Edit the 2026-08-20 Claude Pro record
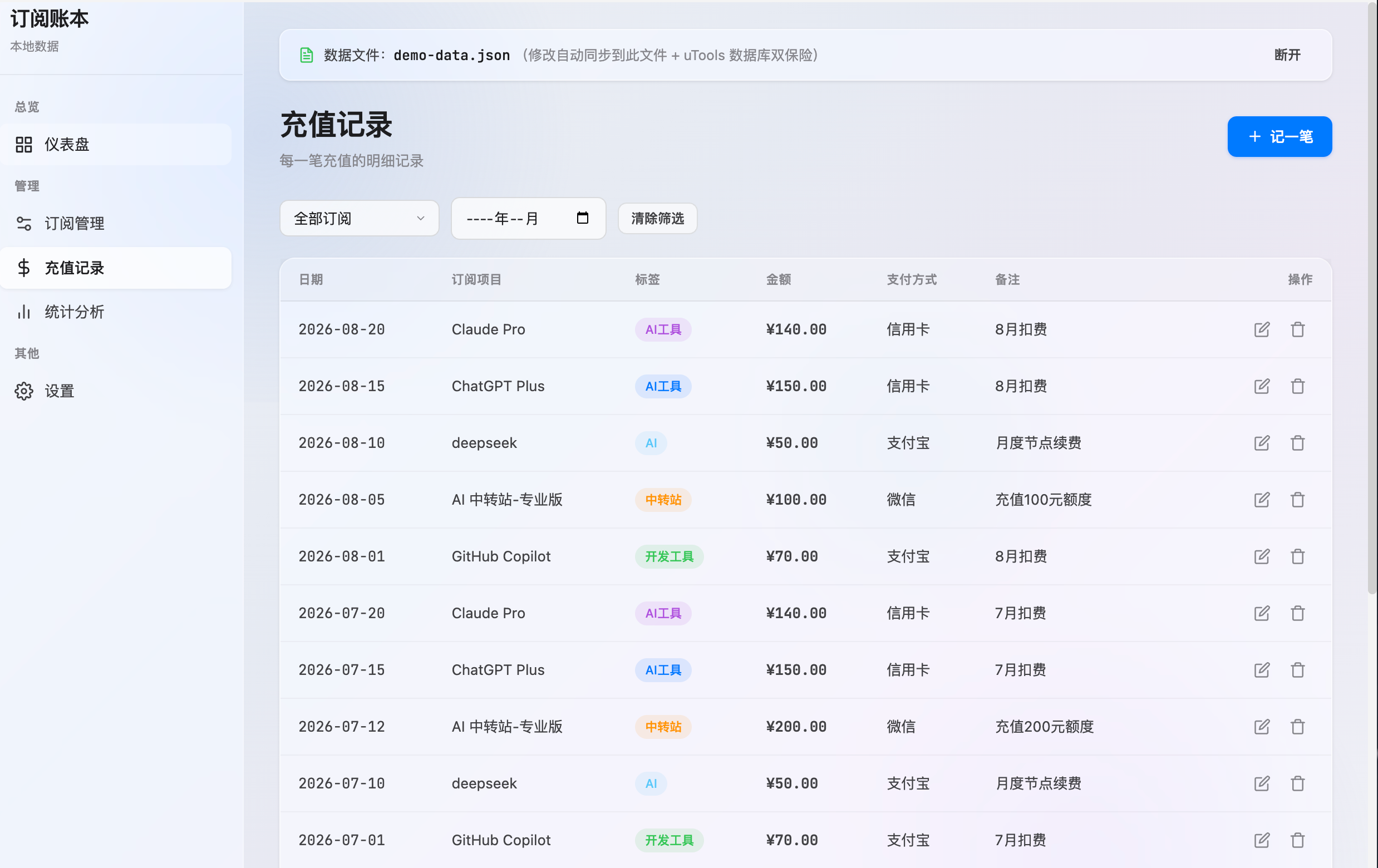The height and width of the screenshot is (868, 1378). click(x=1261, y=329)
